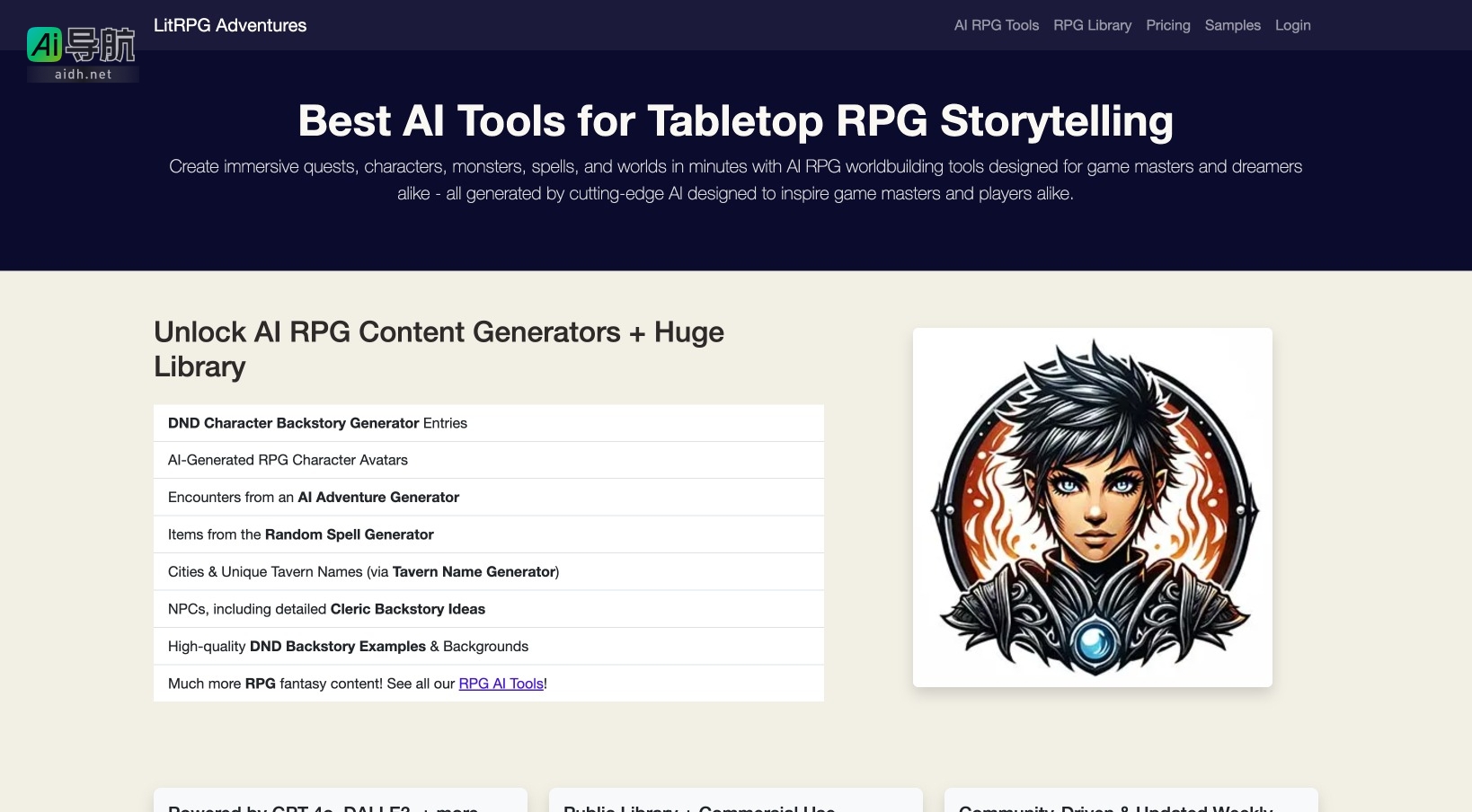
Task: Open the AI RPG Tools menu item
Action: tap(996, 25)
